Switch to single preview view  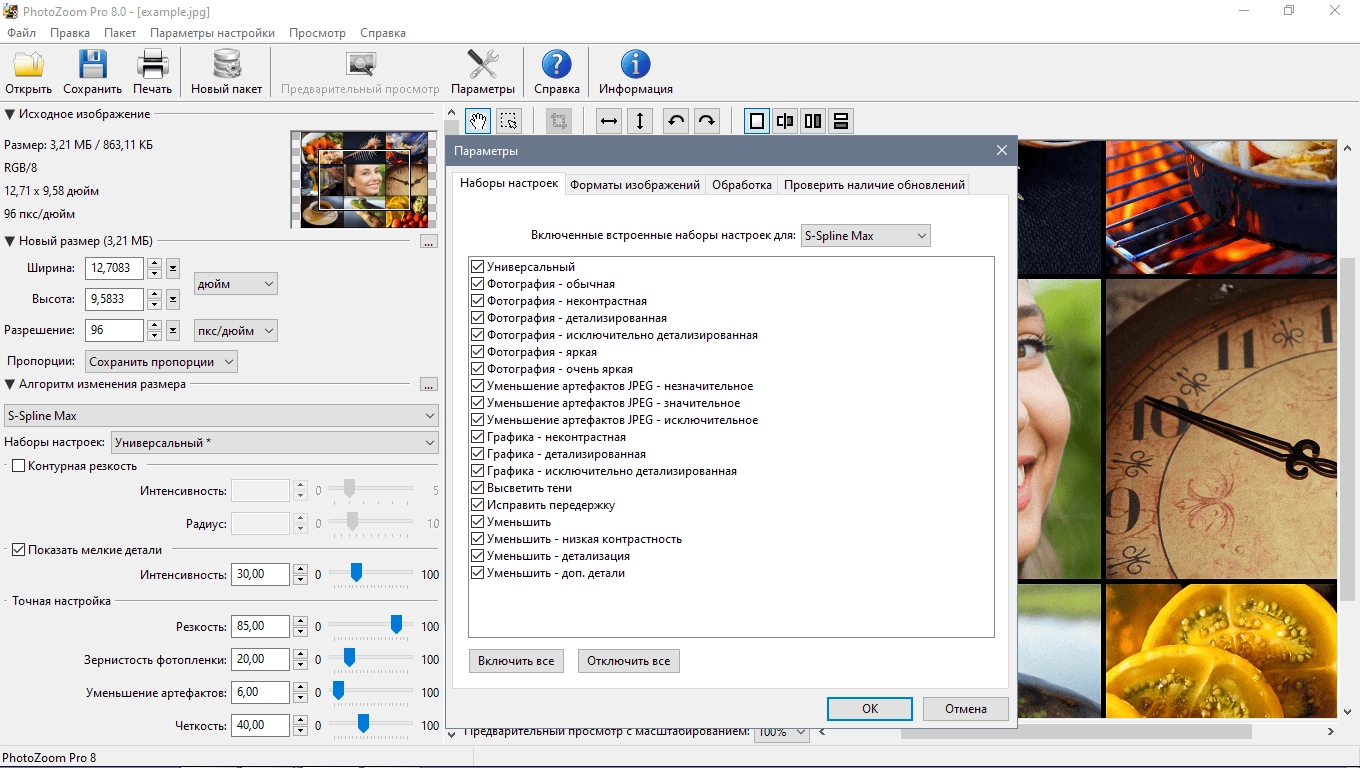pos(757,121)
